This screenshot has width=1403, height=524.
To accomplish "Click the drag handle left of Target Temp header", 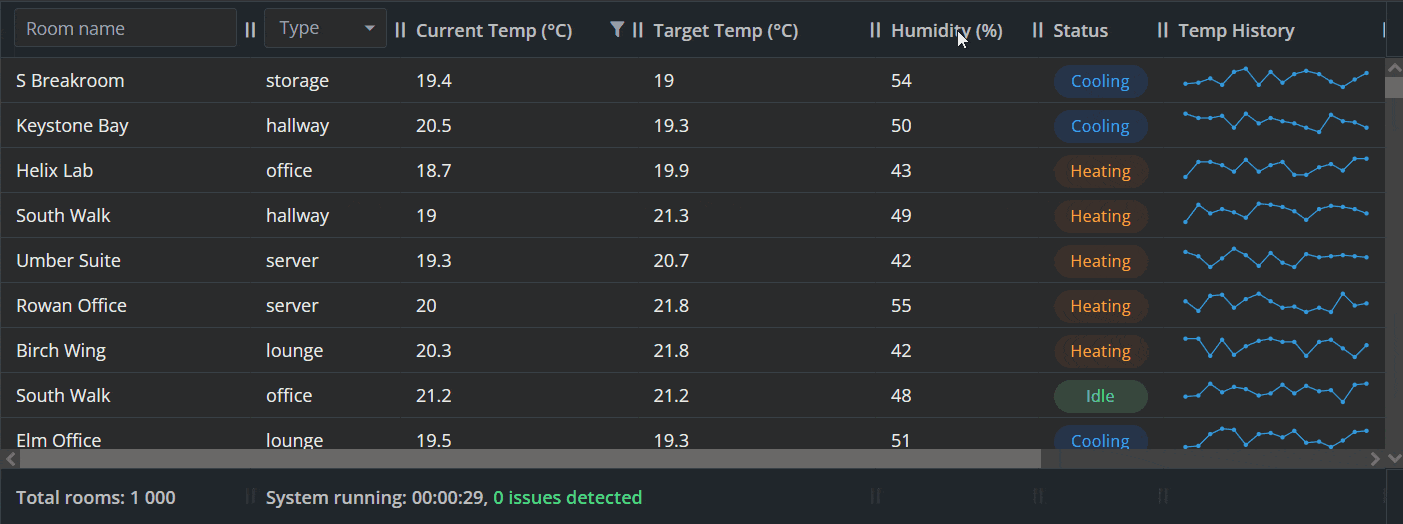I will 638,30.
